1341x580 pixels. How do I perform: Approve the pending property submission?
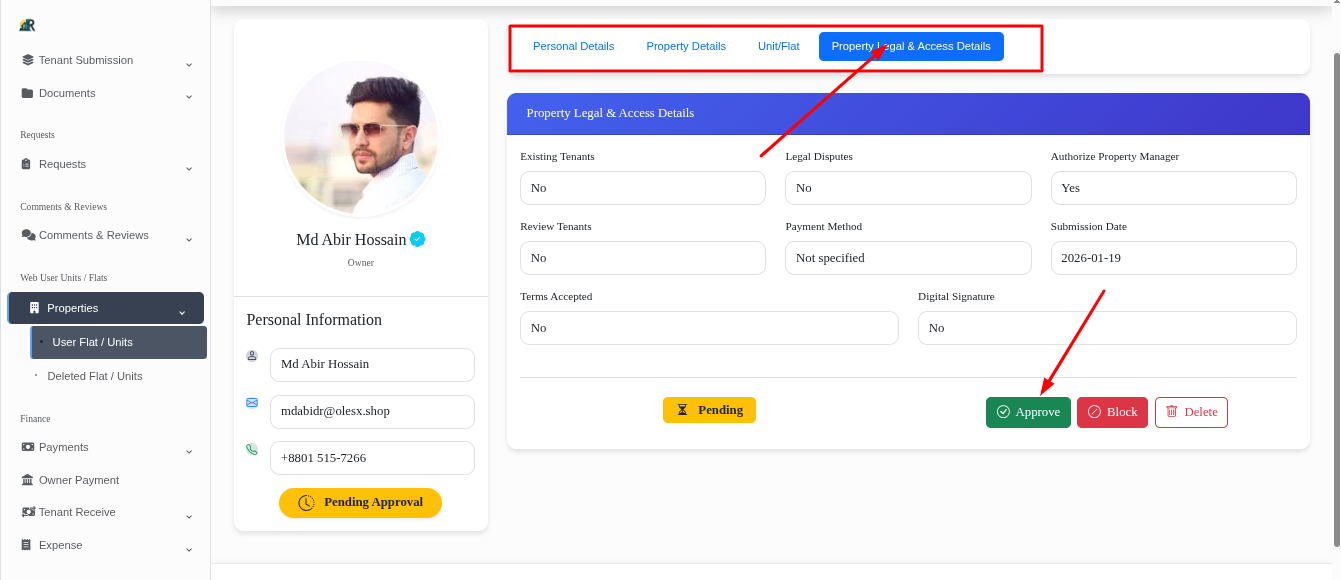pyautogui.click(x=1028, y=412)
